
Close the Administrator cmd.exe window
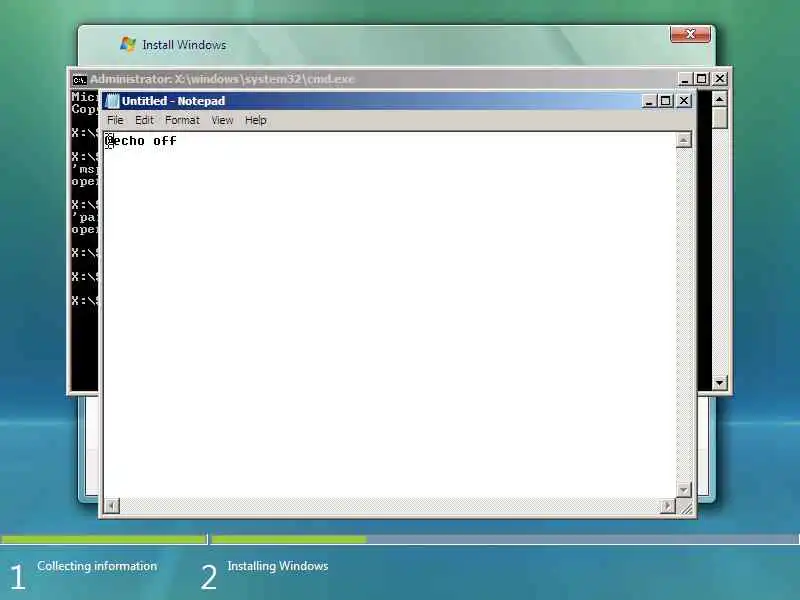720,79
